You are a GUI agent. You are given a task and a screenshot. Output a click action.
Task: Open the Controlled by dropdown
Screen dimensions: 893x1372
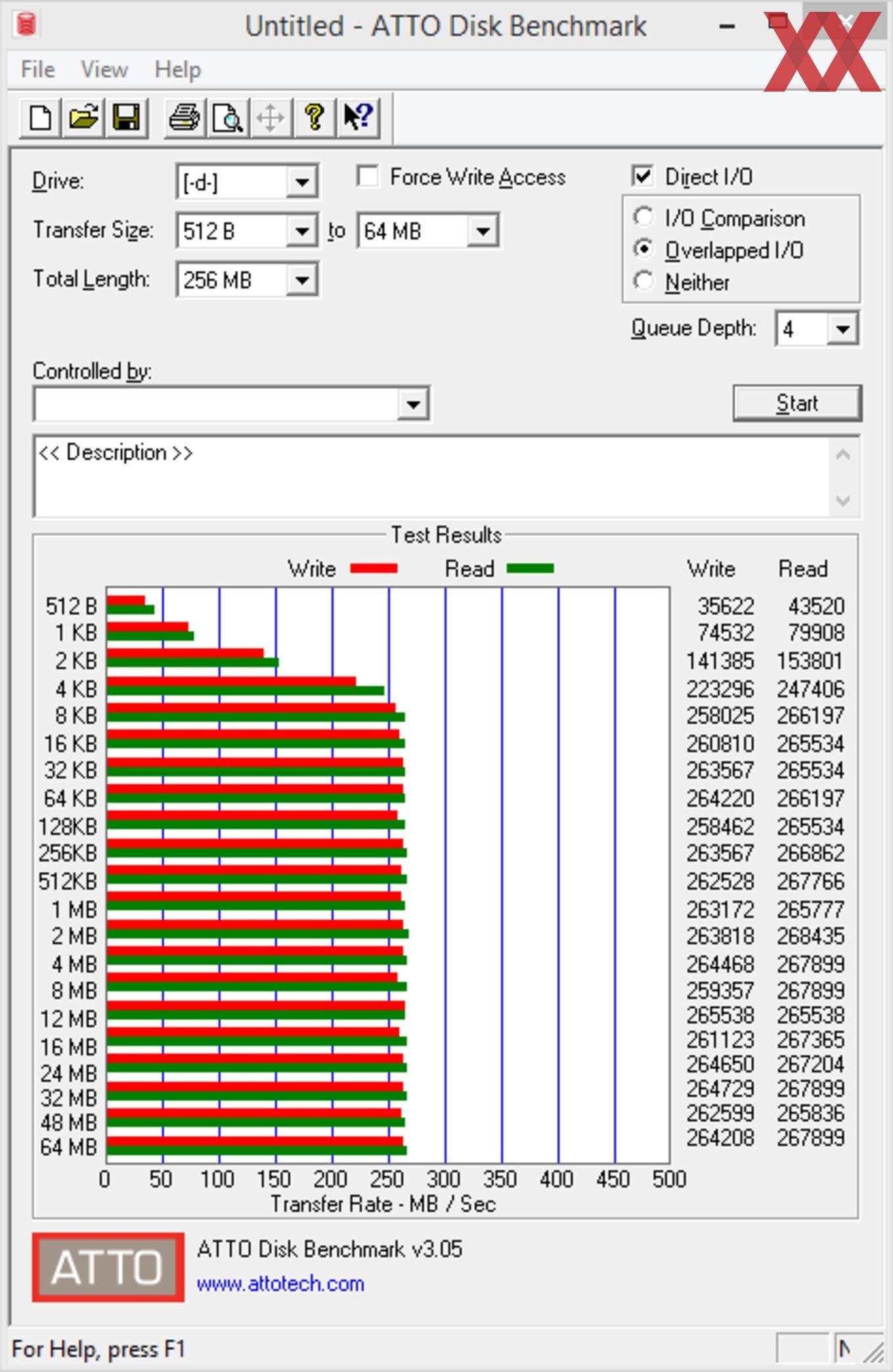tap(413, 404)
